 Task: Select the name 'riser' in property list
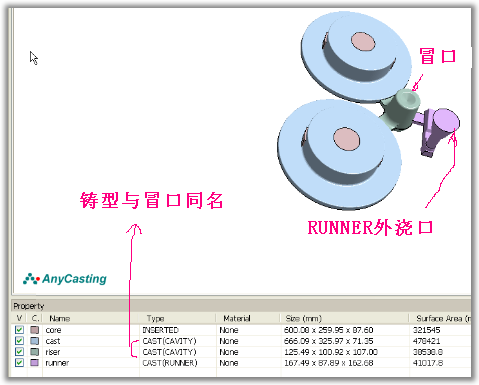click(x=53, y=352)
